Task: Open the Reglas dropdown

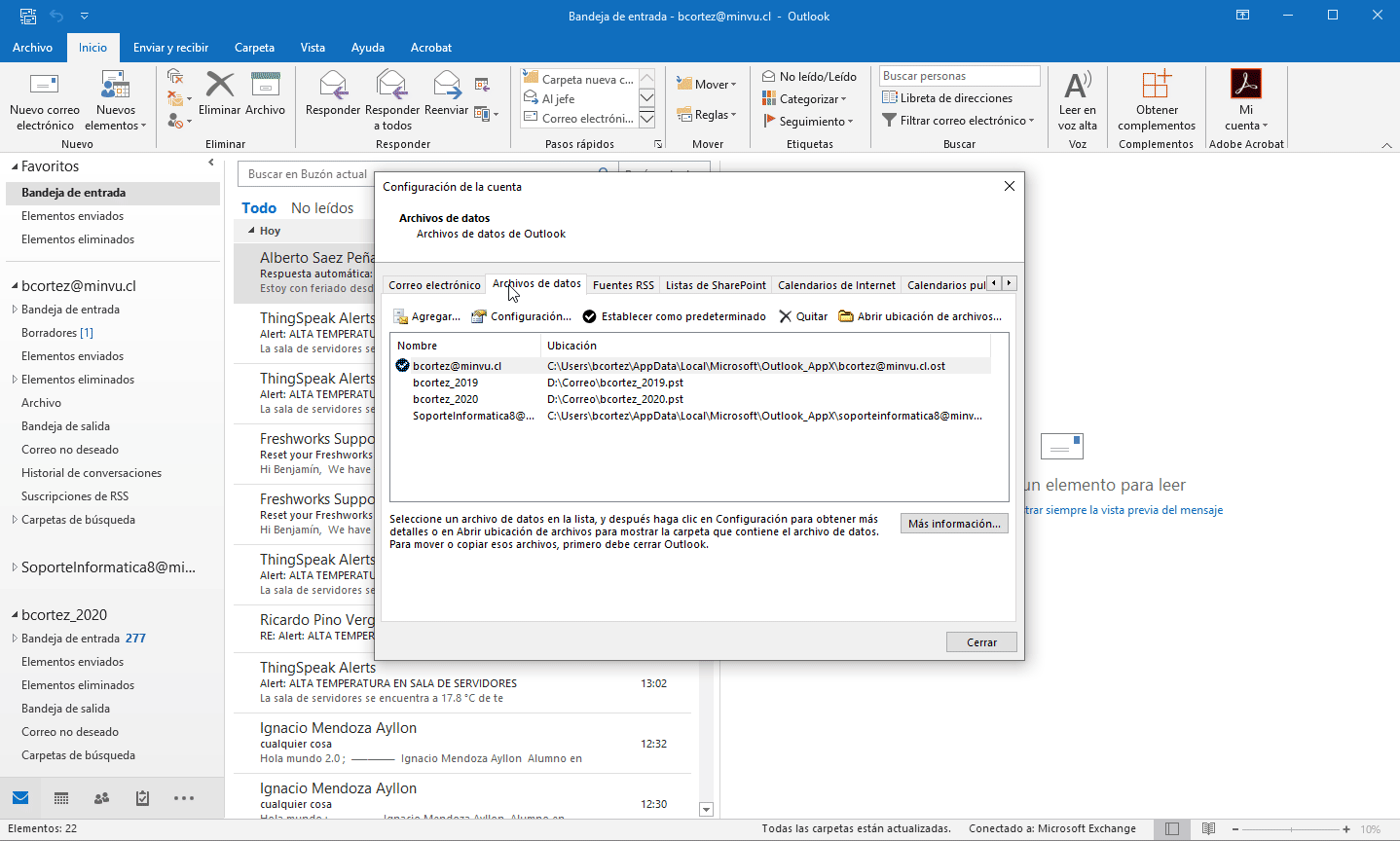Action: 706,115
